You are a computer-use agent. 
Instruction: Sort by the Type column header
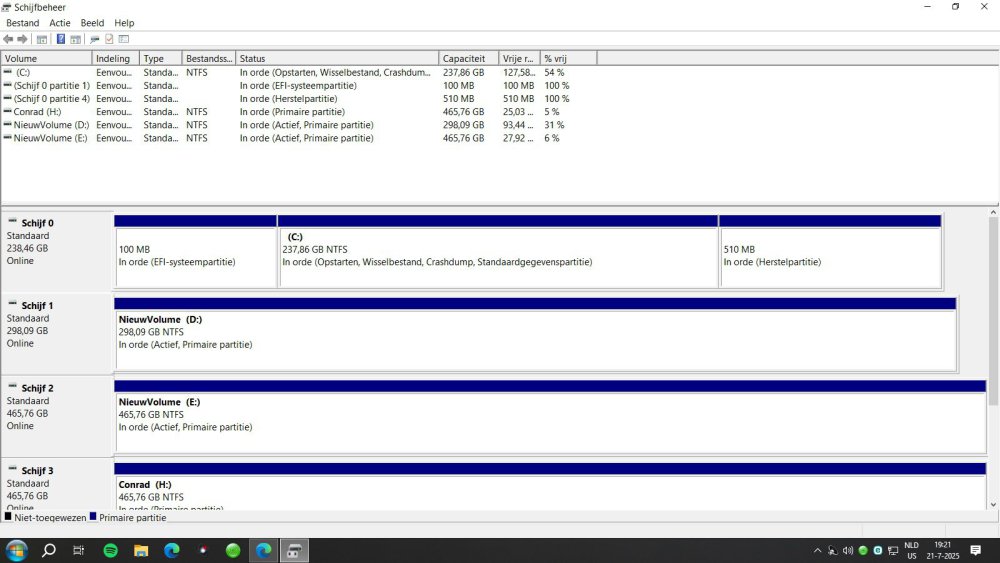click(161, 58)
